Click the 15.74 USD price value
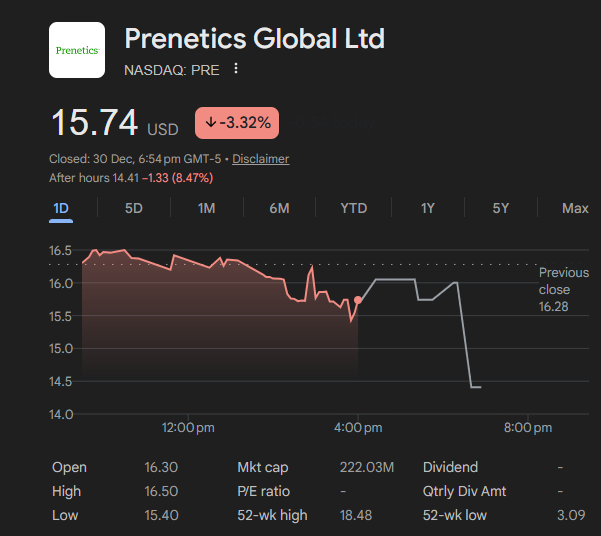Image resolution: width=601 pixels, height=536 pixels. pyautogui.click(x=95, y=123)
